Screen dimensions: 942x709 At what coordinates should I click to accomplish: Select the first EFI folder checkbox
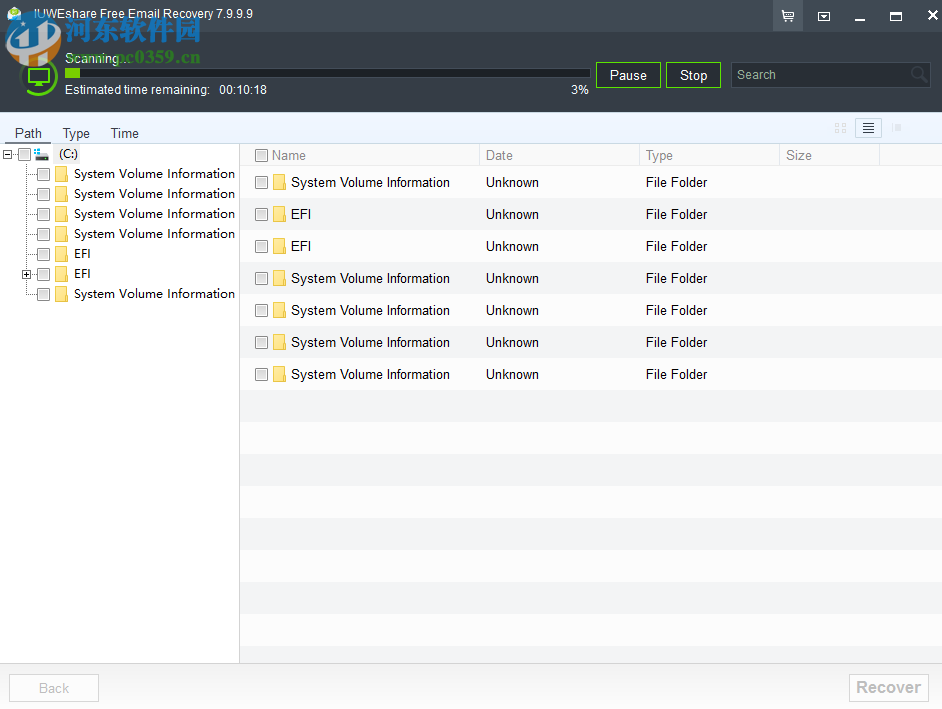click(x=262, y=214)
